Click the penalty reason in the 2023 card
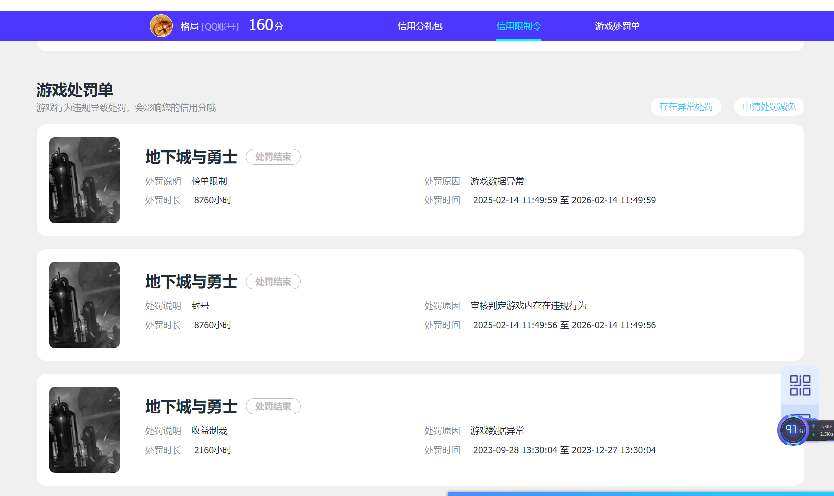The height and width of the screenshot is (496, 834). pos(497,431)
